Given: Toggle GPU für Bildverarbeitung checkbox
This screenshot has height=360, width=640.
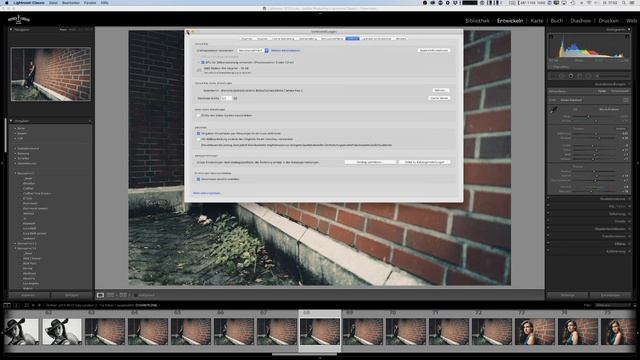Looking at the screenshot, I should 202,62.
